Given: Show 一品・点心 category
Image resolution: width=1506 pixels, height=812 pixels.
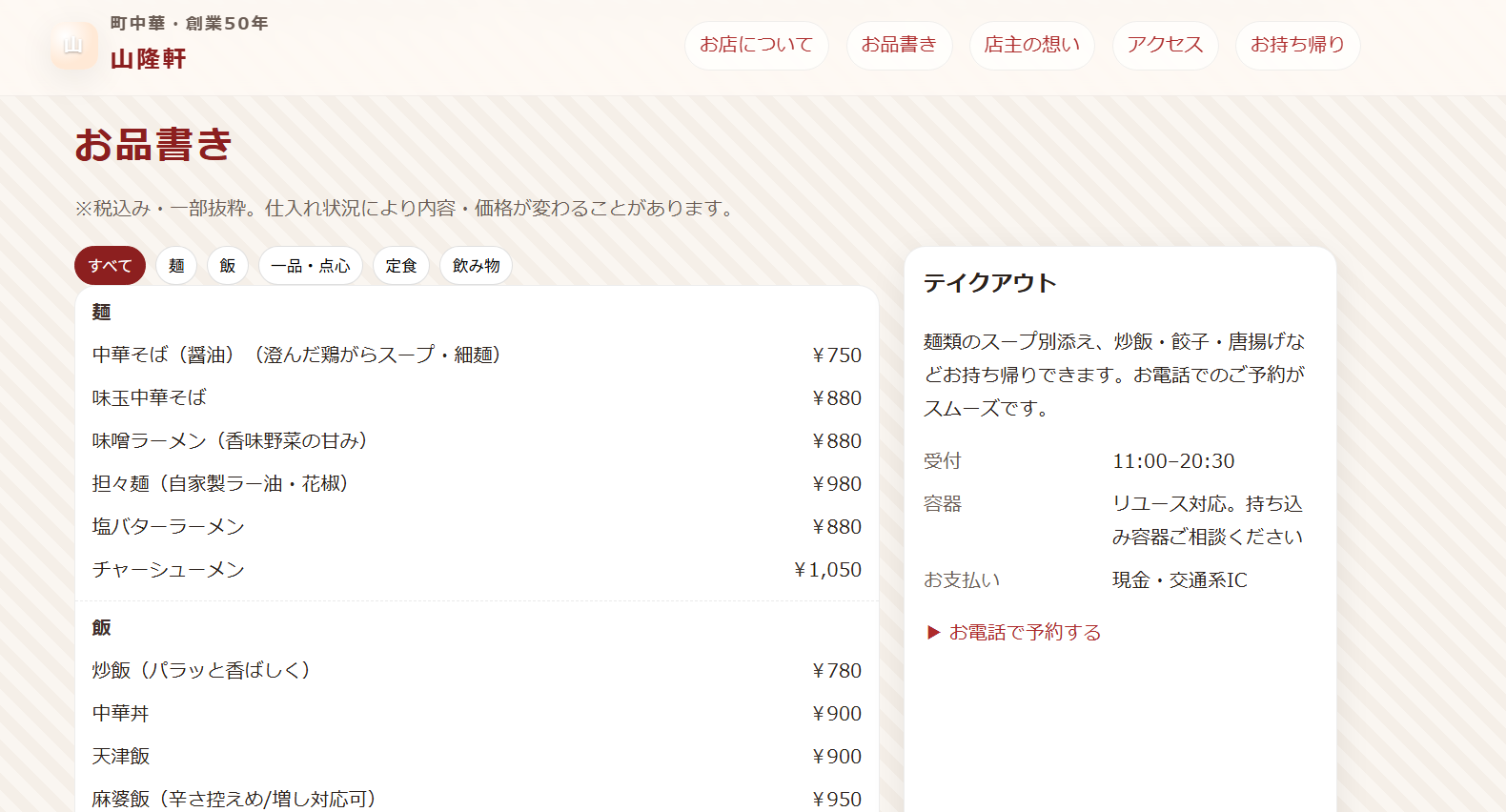Looking at the screenshot, I should click(x=311, y=266).
